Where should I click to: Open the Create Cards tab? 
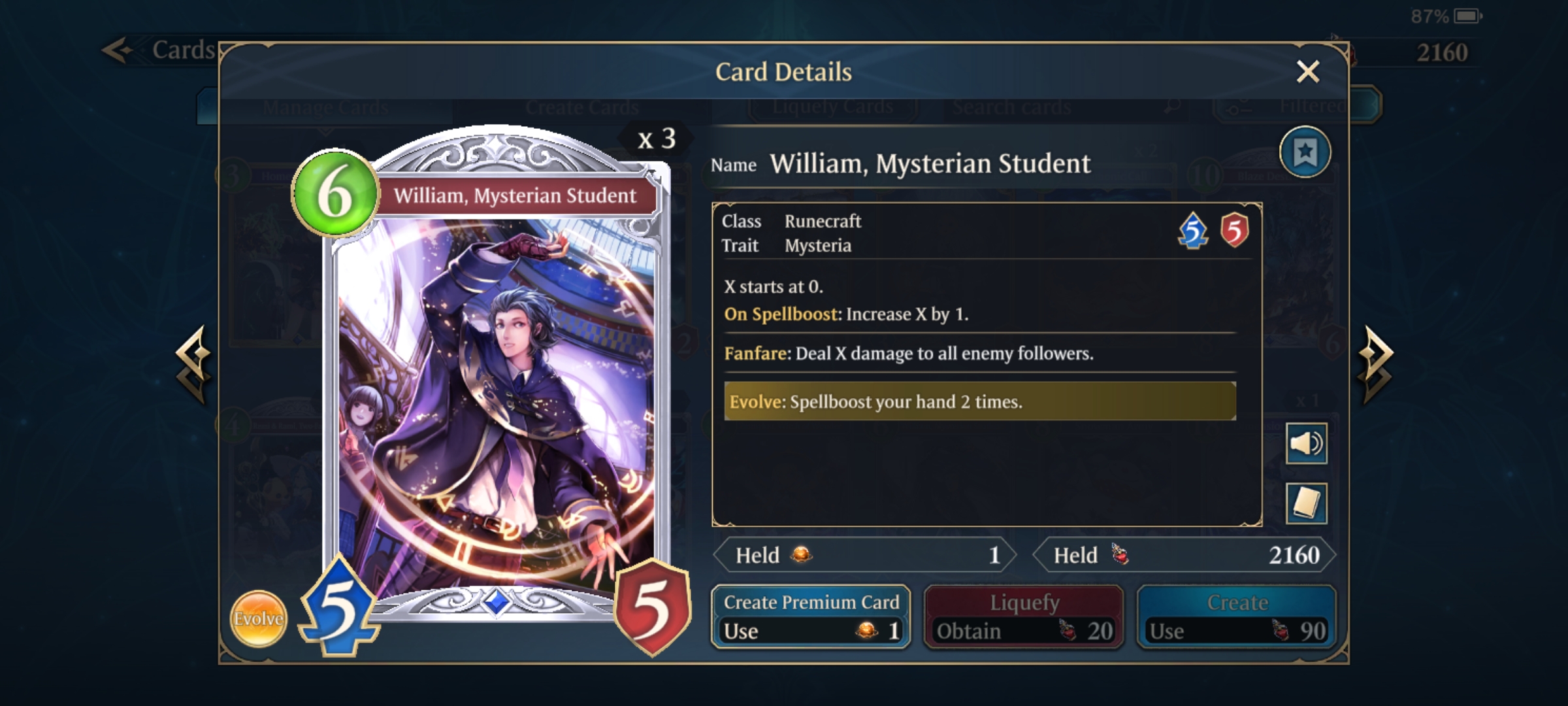(x=582, y=107)
